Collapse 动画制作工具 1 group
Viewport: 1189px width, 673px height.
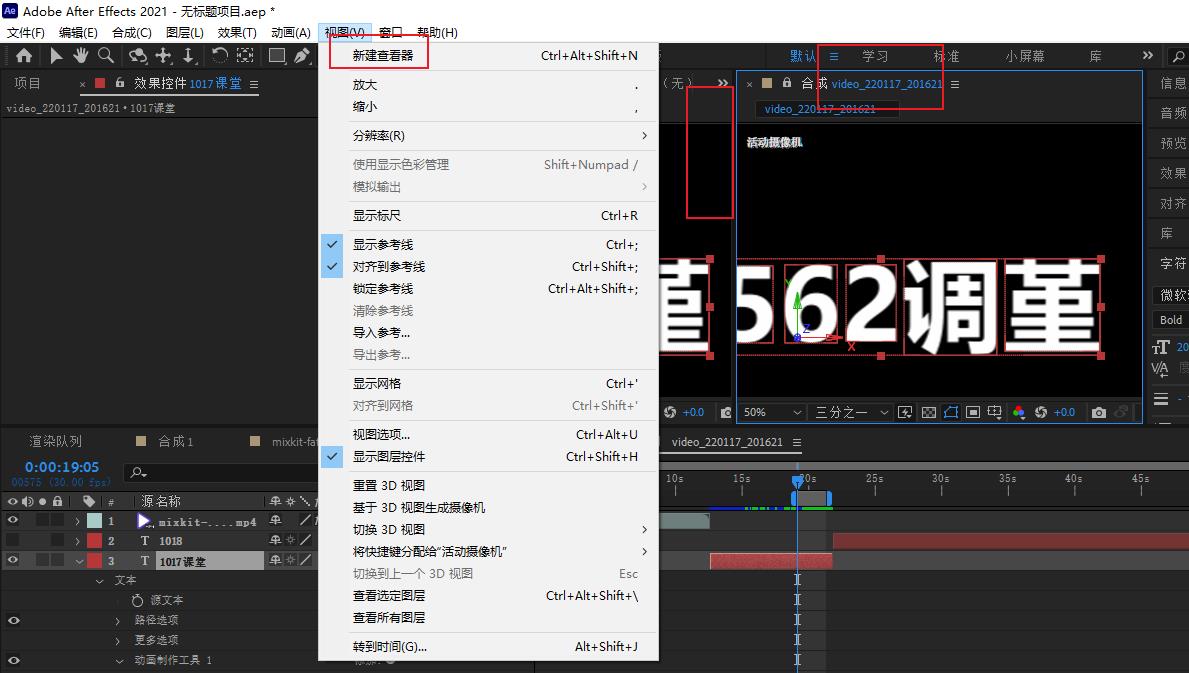(119, 661)
